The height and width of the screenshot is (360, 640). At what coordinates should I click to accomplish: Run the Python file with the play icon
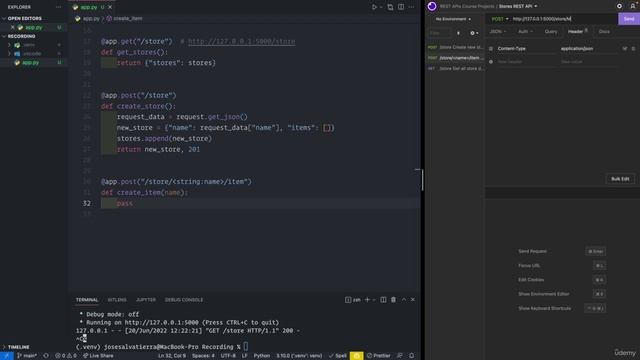(x=374, y=7)
